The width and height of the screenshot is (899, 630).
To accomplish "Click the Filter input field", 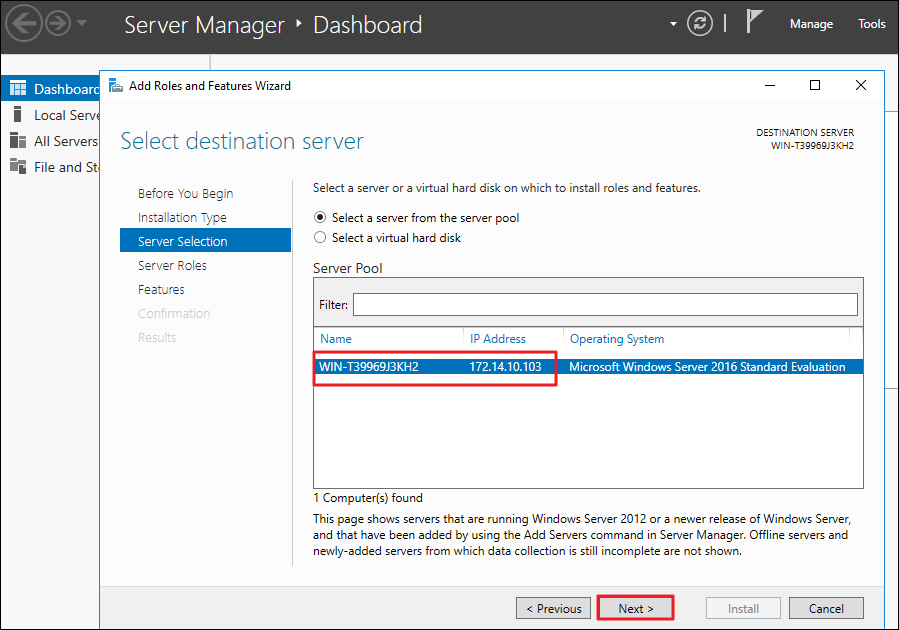I will tap(605, 304).
